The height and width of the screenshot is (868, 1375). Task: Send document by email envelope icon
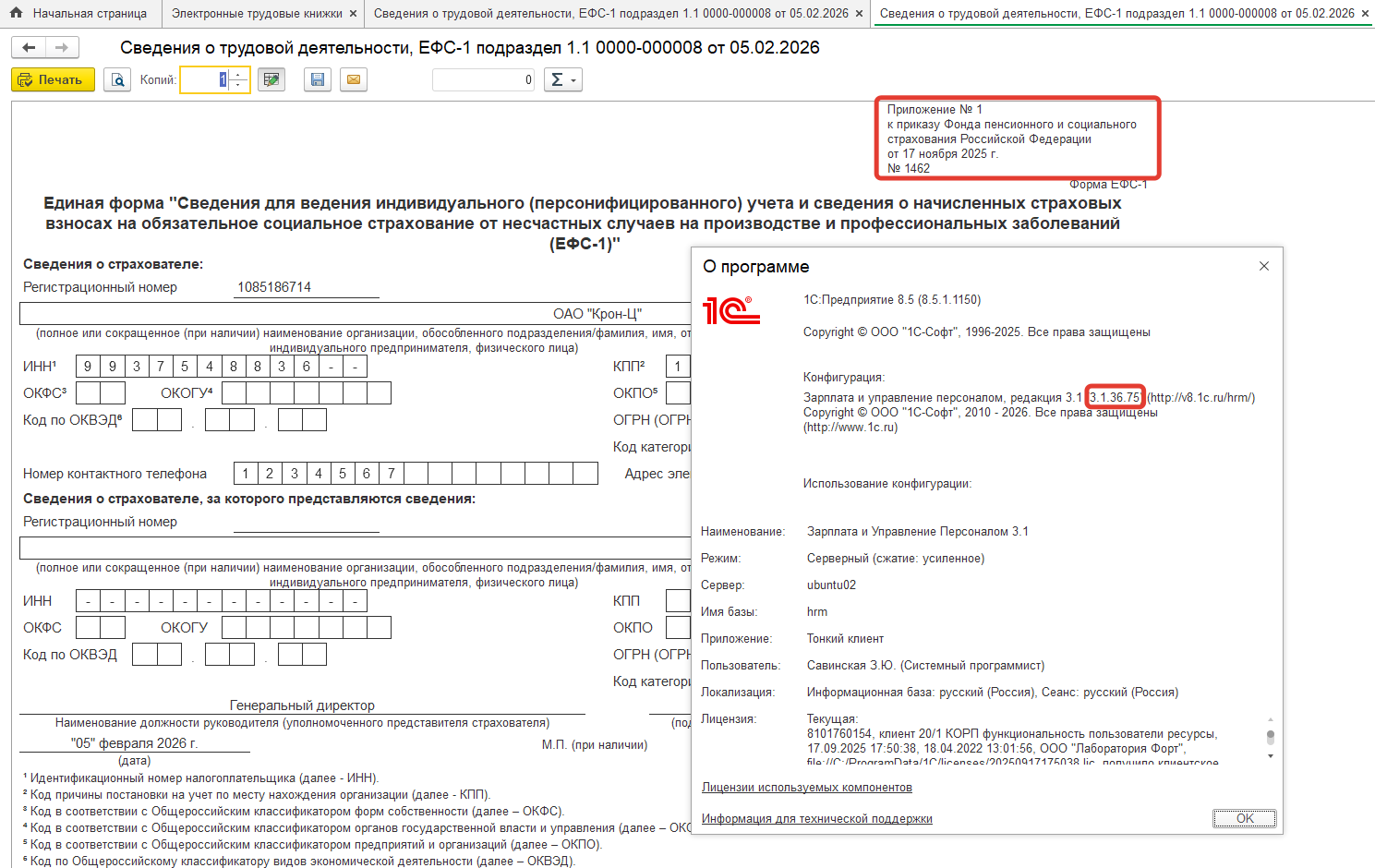[353, 80]
